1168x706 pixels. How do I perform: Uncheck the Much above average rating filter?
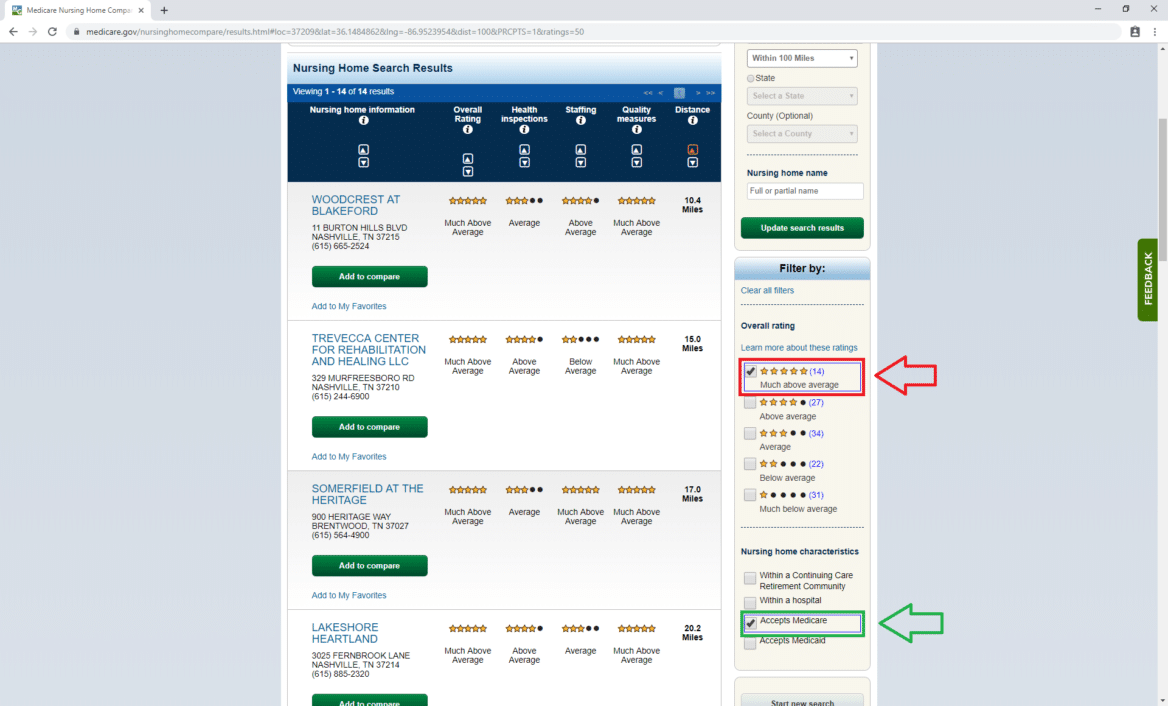click(x=750, y=372)
